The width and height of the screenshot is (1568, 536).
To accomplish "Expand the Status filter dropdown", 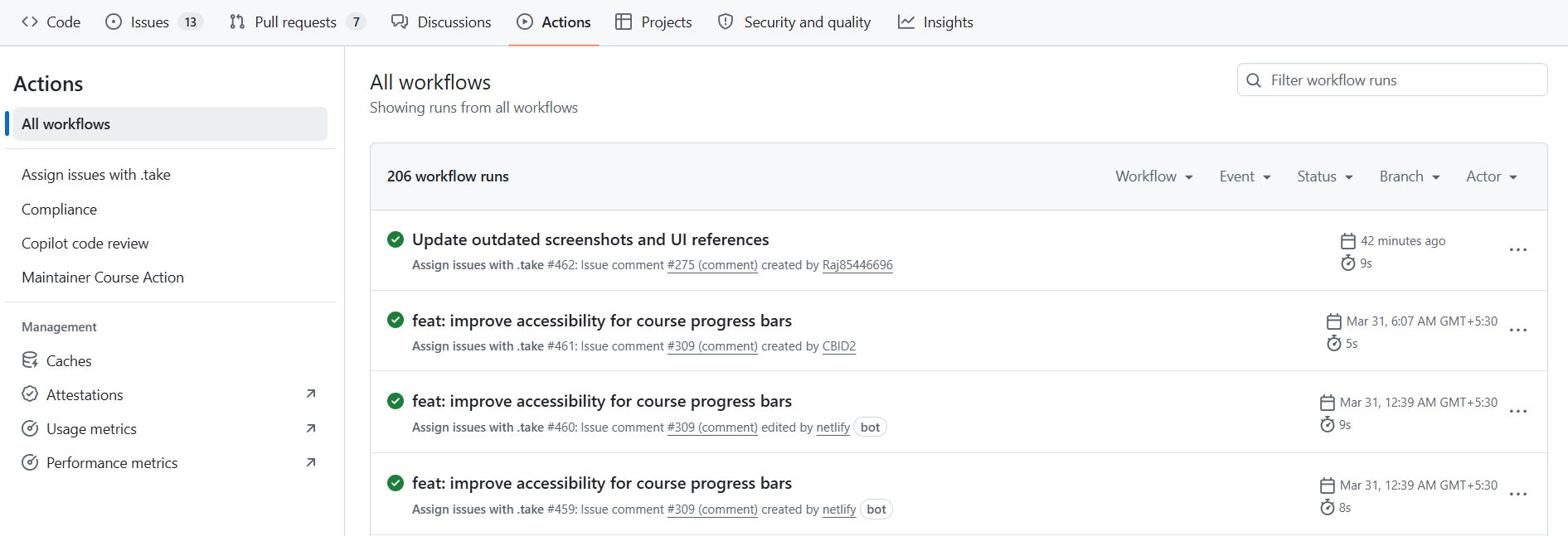I will (x=1325, y=176).
